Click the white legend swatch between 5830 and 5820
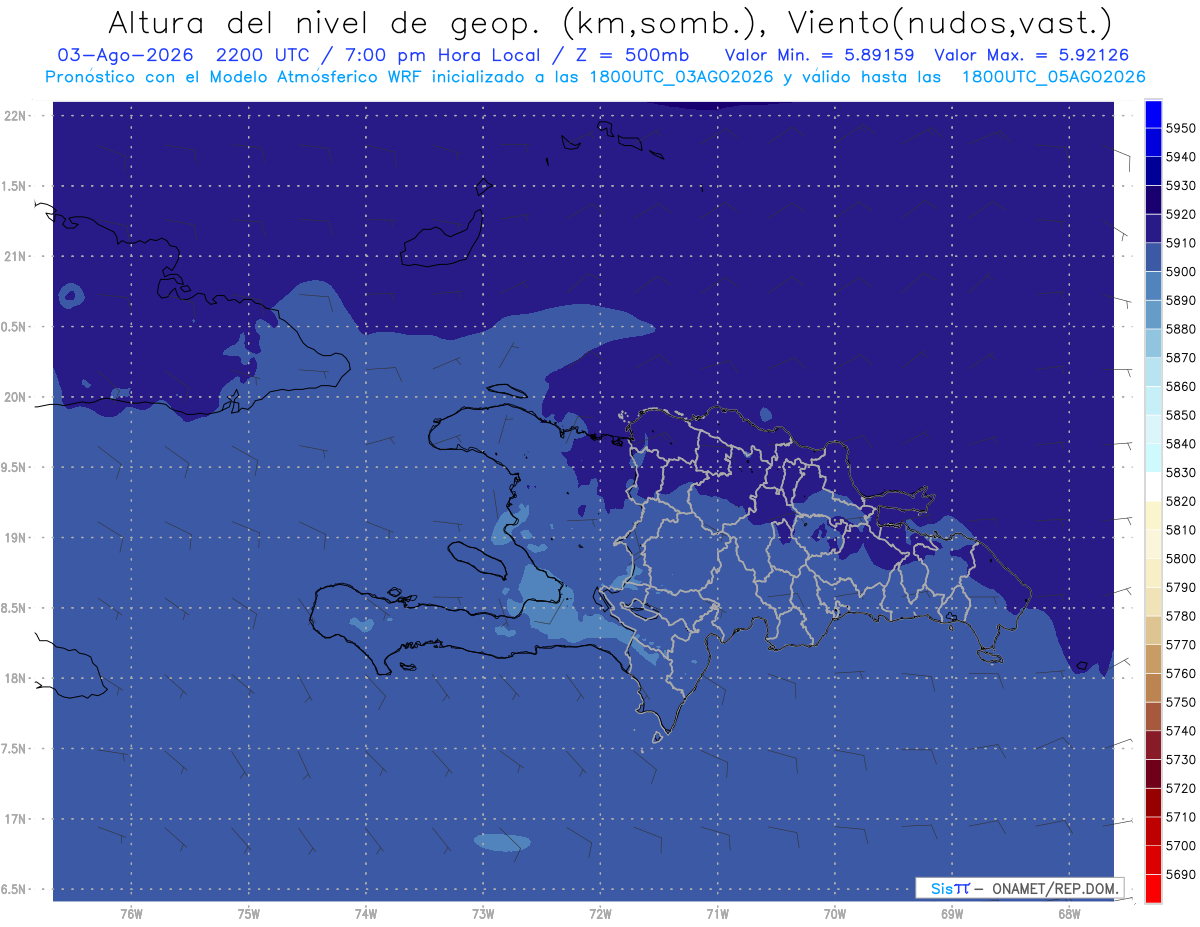Image resolution: width=1200 pixels, height=927 pixels. (1153, 486)
